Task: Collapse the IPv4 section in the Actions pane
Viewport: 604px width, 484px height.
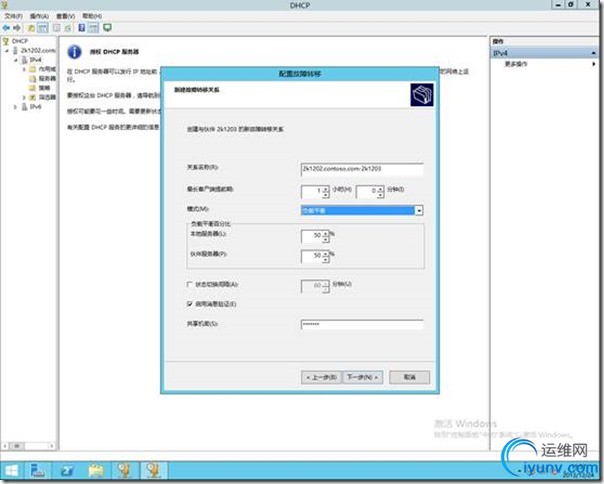Action: (x=594, y=53)
